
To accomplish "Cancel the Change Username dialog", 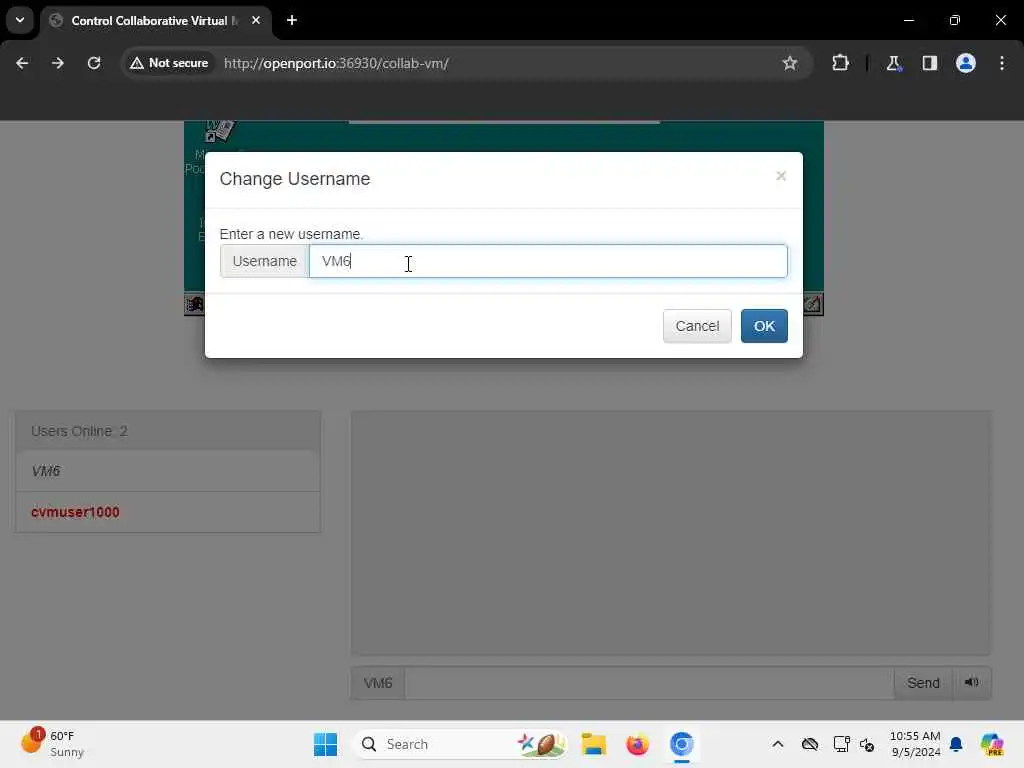I will tap(697, 326).
